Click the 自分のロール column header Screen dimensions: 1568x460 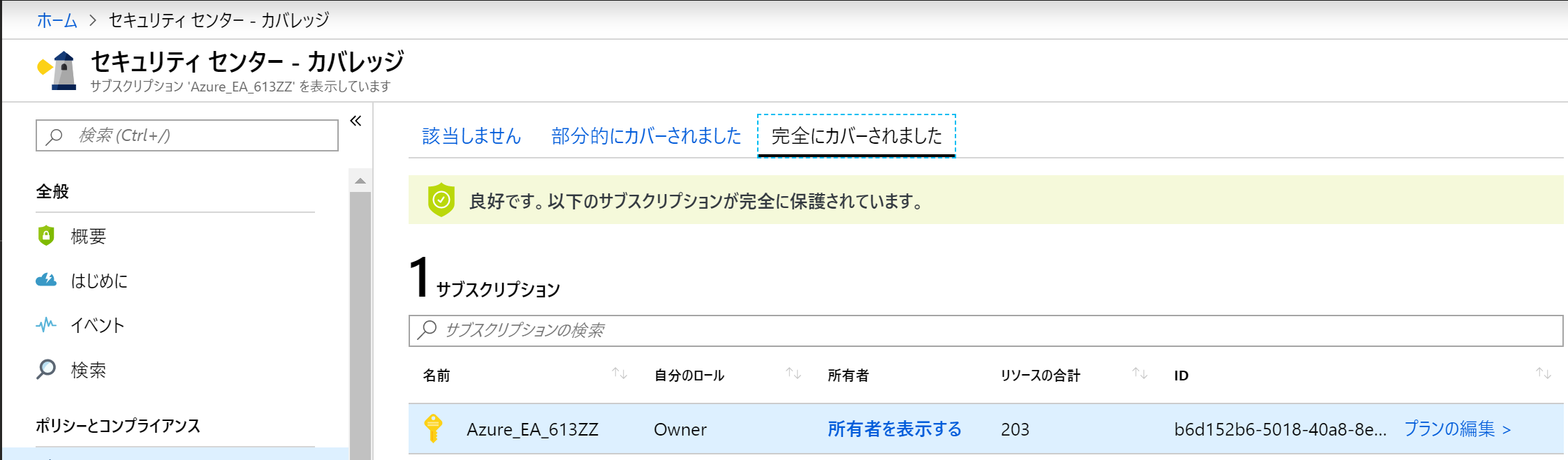coord(689,376)
